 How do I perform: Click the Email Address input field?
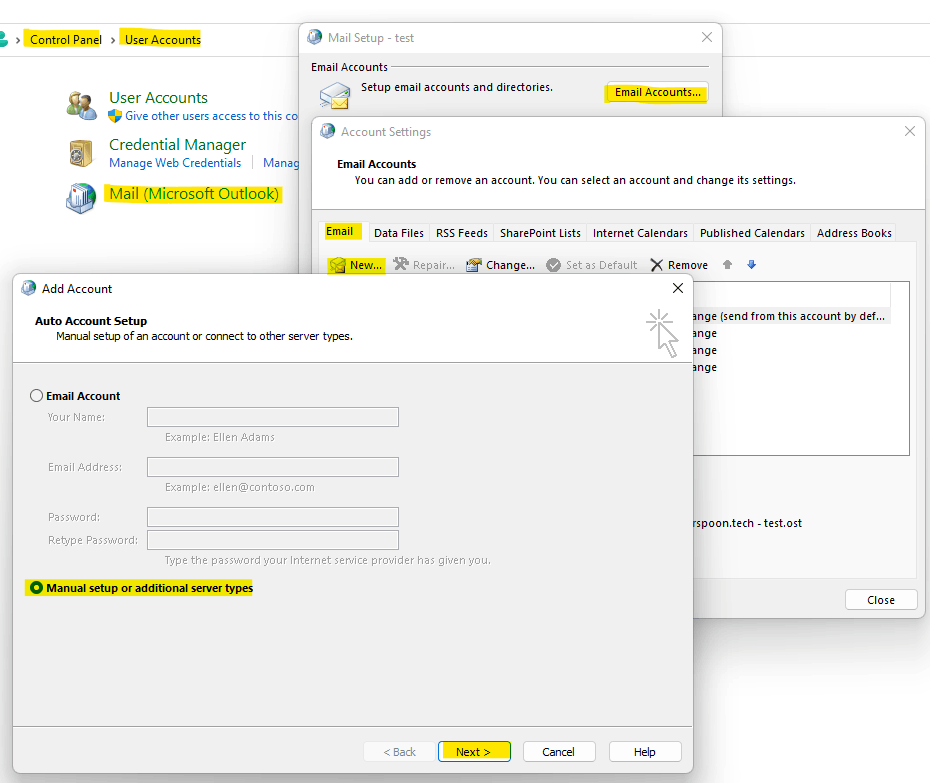(273, 467)
